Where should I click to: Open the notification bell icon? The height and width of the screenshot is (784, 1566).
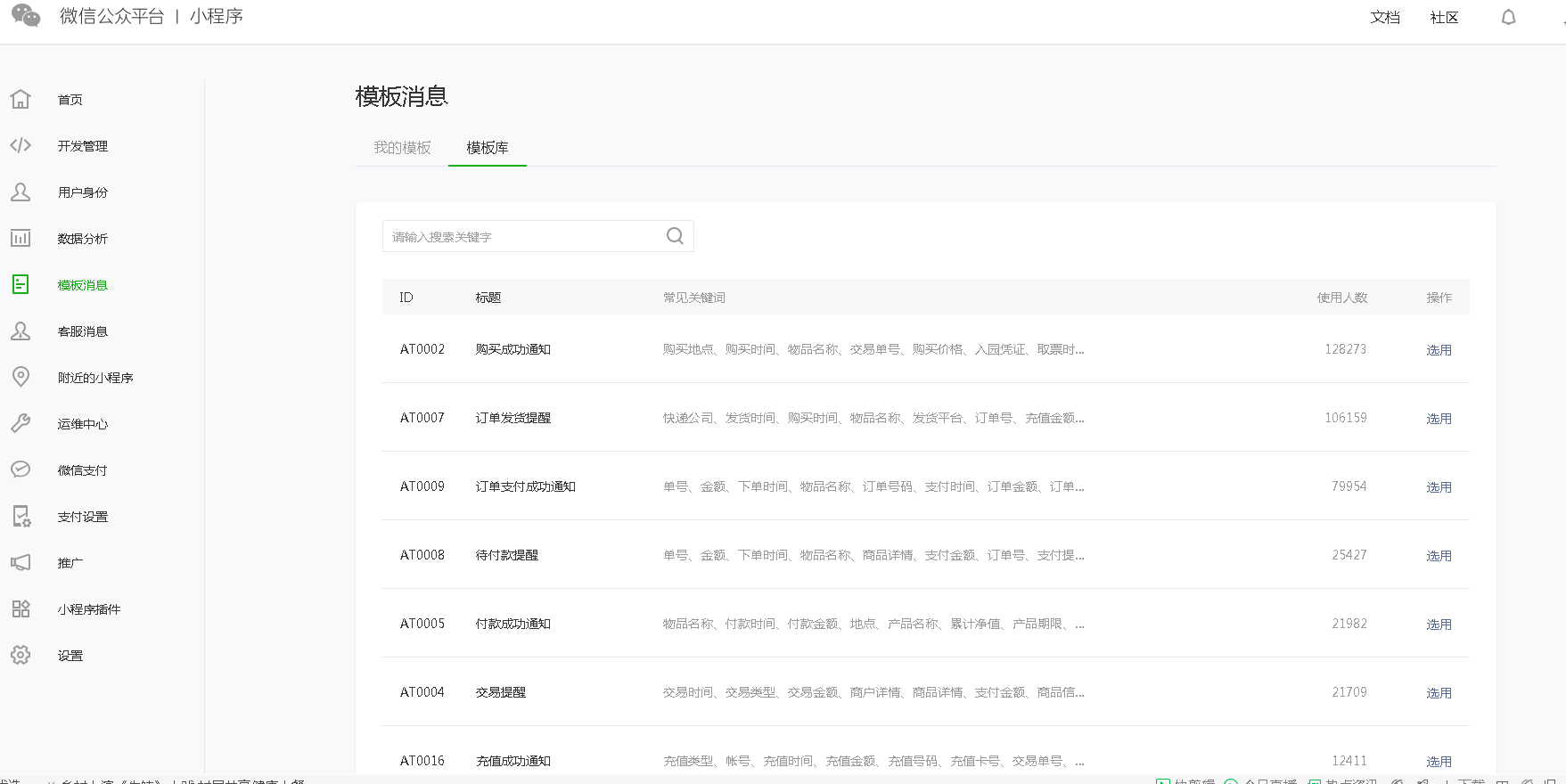(1508, 18)
